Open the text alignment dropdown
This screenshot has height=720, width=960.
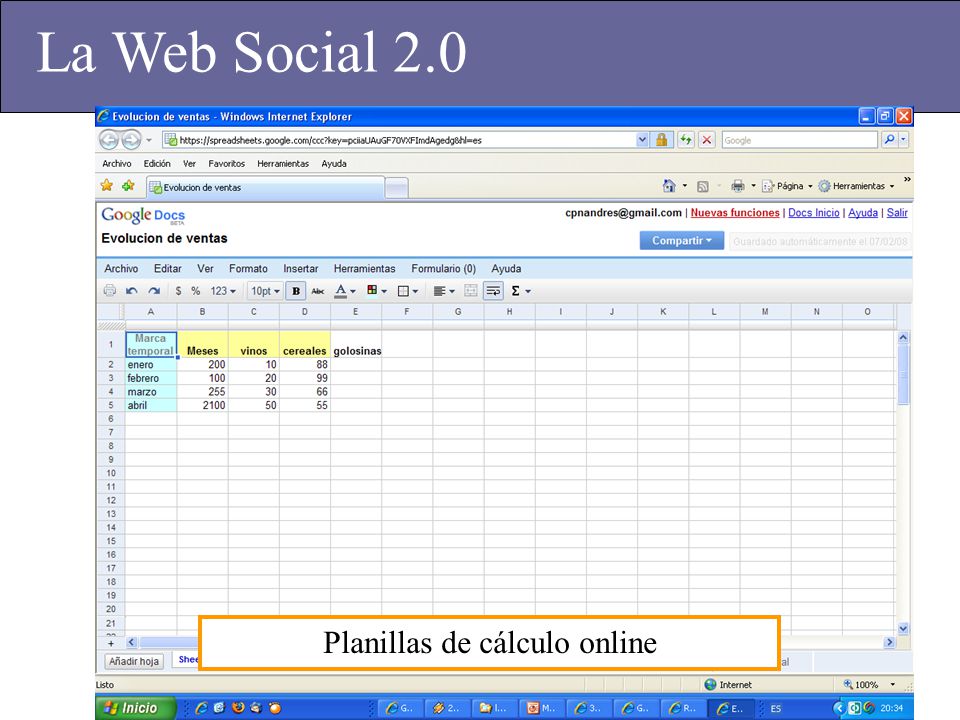(x=444, y=291)
